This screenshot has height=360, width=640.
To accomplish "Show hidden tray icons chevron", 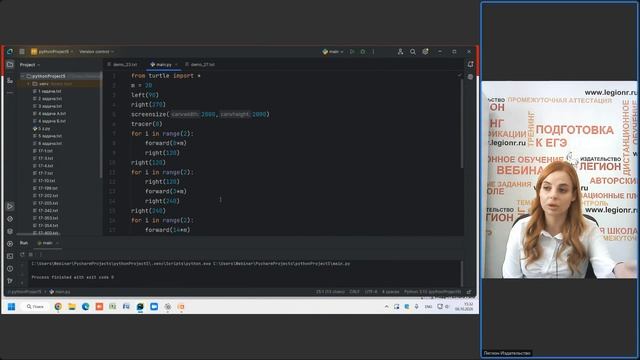I will pyautogui.click(x=387, y=307).
